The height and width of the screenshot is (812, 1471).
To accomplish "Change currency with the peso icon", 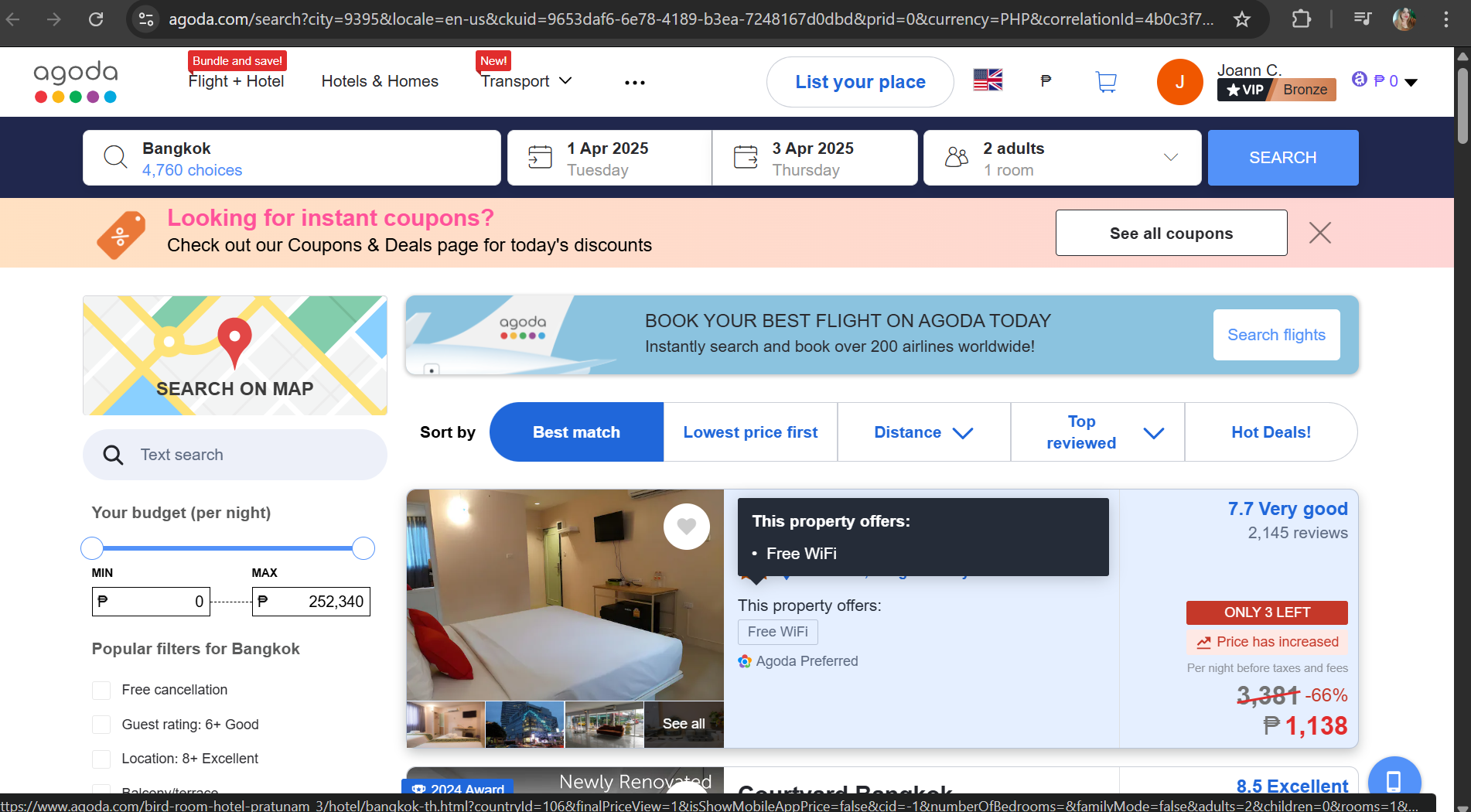I will point(1046,80).
